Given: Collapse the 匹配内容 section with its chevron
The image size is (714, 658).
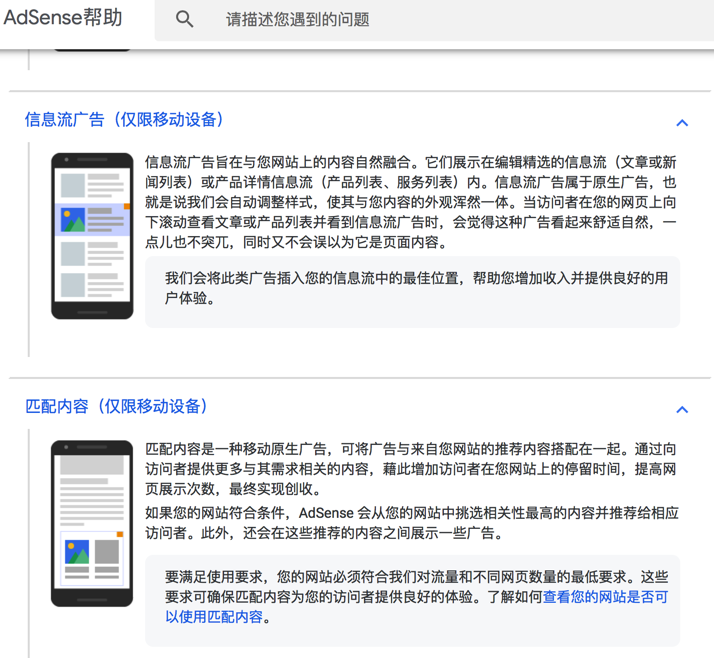Looking at the screenshot, I should click(682, 409).
